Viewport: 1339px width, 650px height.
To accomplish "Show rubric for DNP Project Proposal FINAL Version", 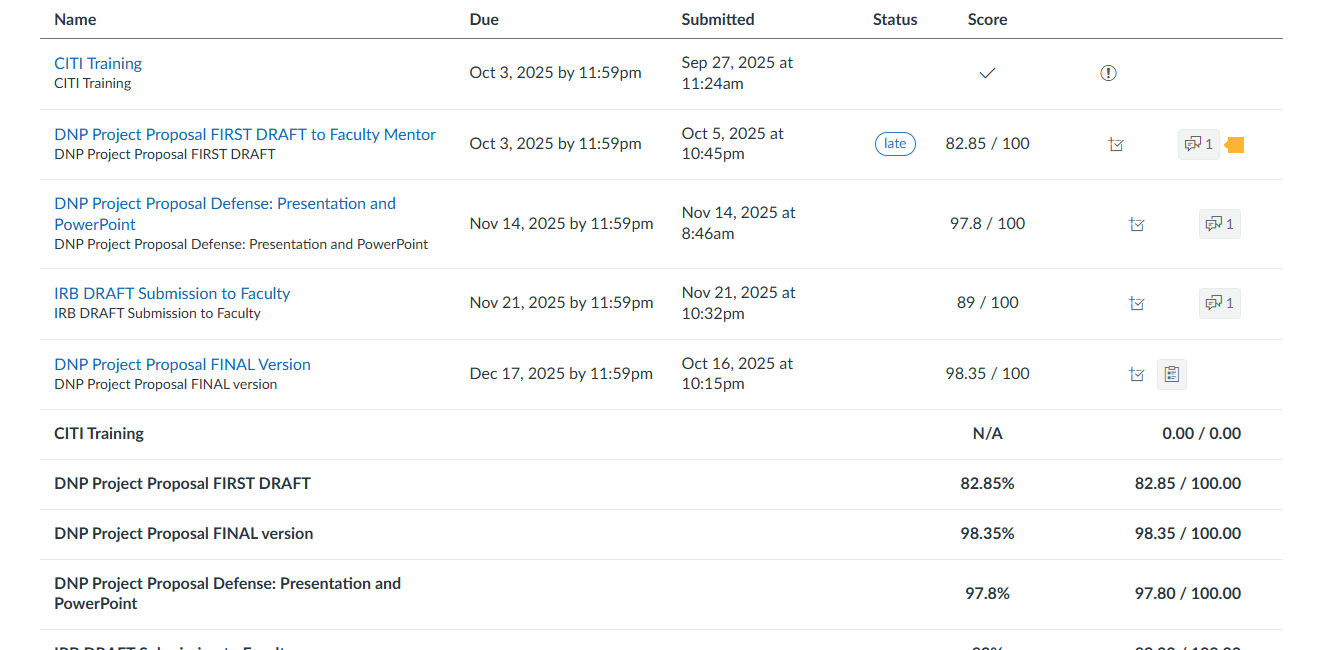I will [1172, 374].
